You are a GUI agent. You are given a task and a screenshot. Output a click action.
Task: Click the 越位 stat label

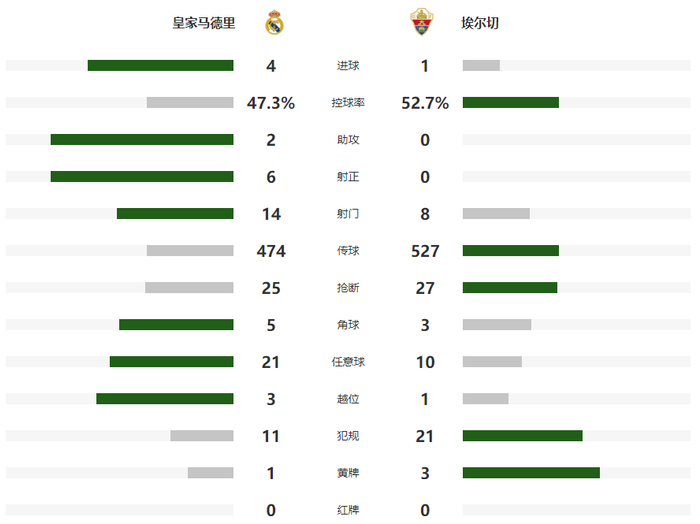pos(348,399)
